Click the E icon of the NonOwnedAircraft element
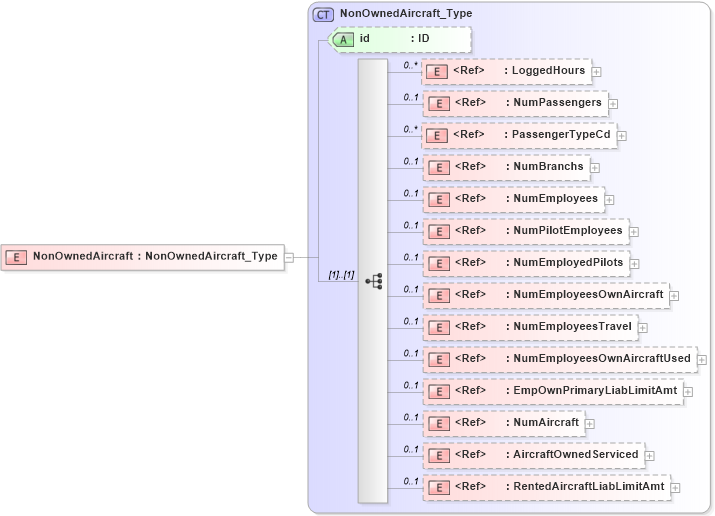Image resolution: width=715 pixels, height=516 pixels. tap(17, 256)
